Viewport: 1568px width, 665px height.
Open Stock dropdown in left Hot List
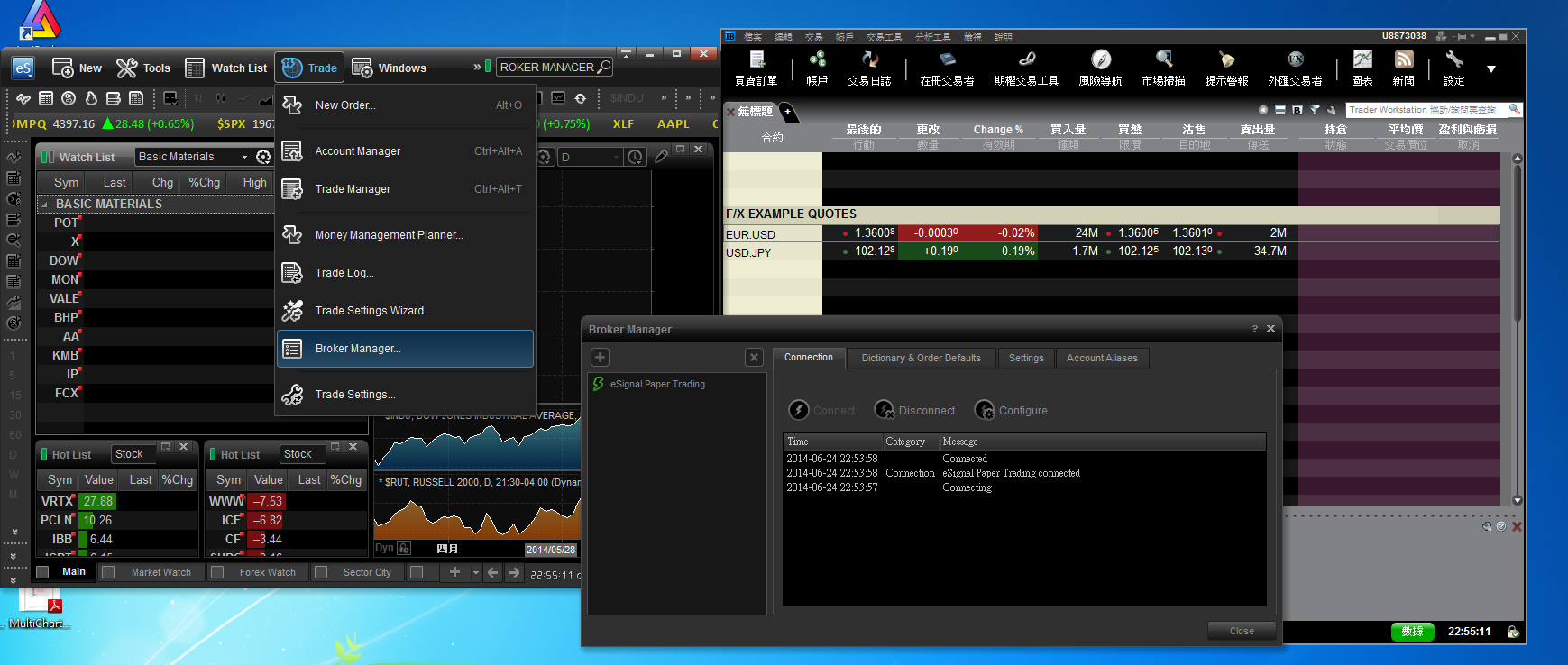pyautogui.click(x=133, y=454)
